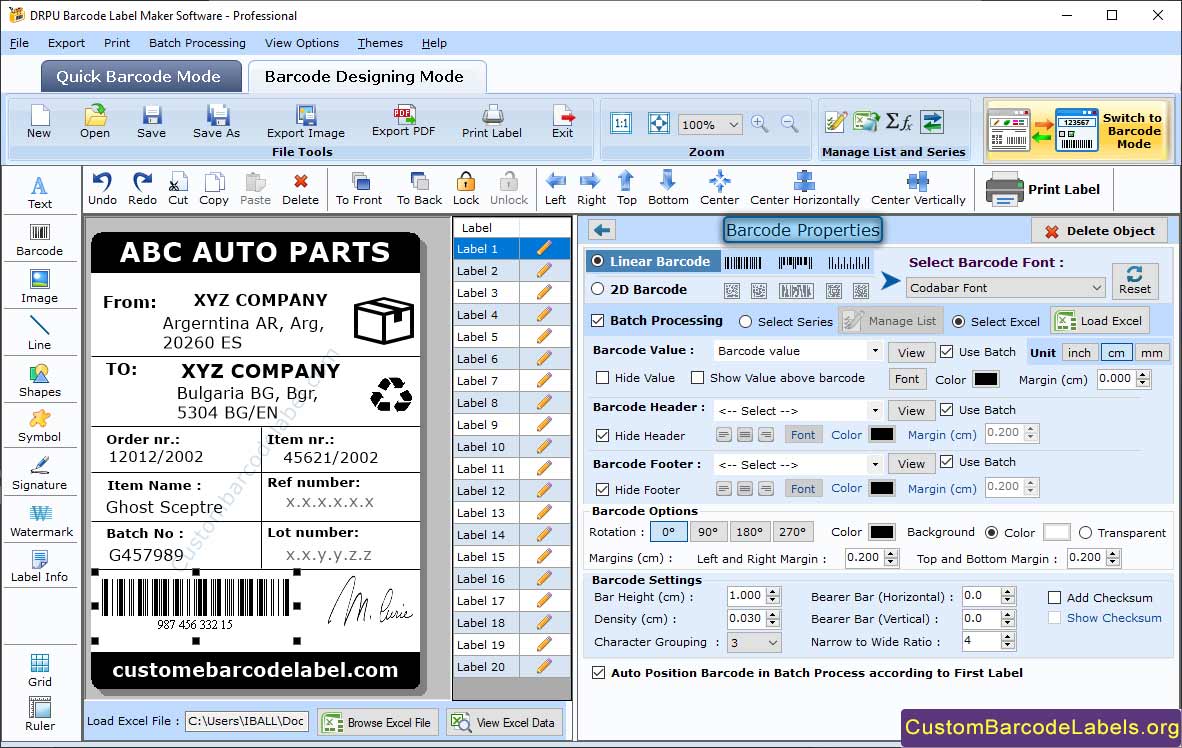The height and width of the screenshot is (748, 1182).
Task: Toggle Auto Position Barcode in Batch Process
Action: 599,673
